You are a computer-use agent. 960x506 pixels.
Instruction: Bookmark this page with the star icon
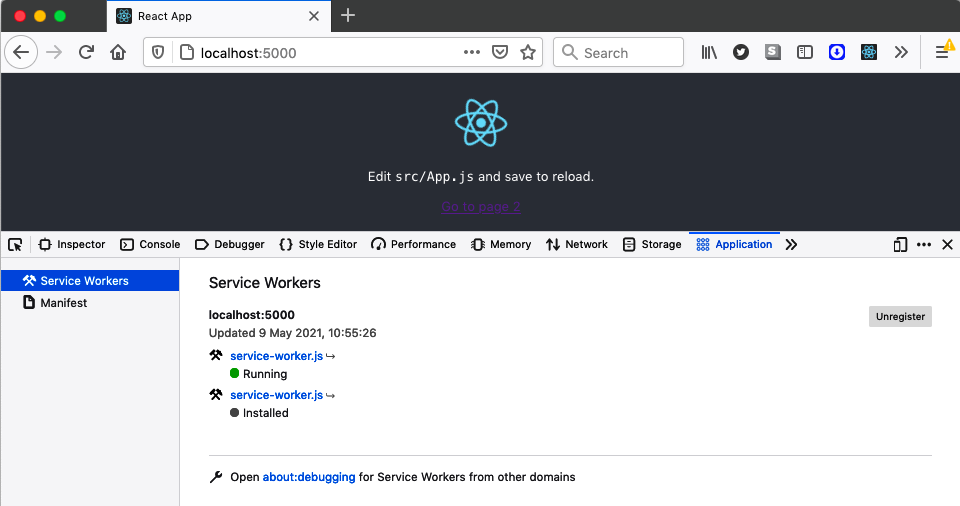pos(528,53)
